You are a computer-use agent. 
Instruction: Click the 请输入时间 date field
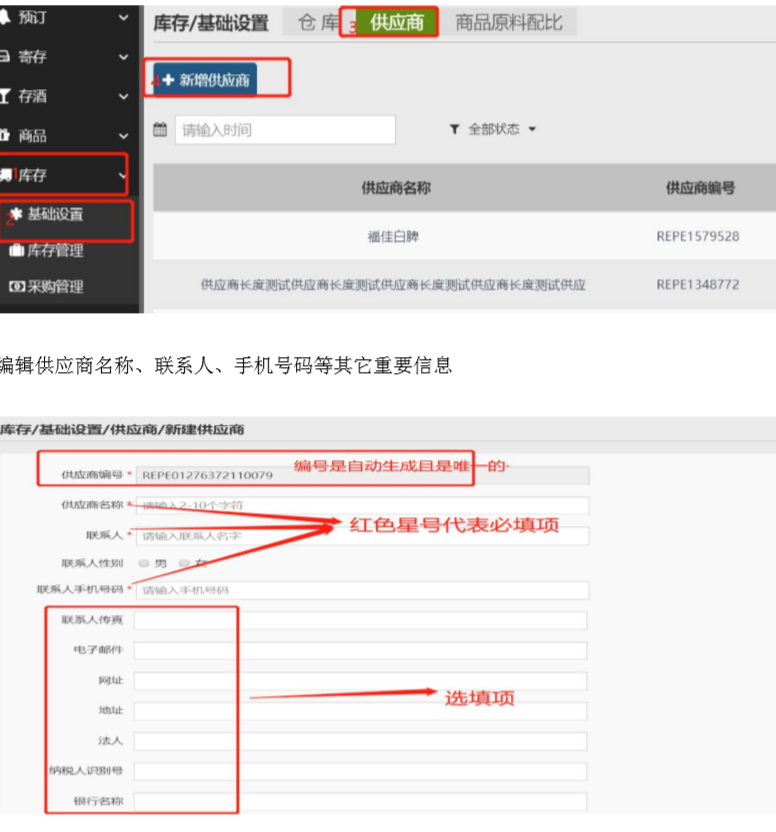click(x=285, y=129)
